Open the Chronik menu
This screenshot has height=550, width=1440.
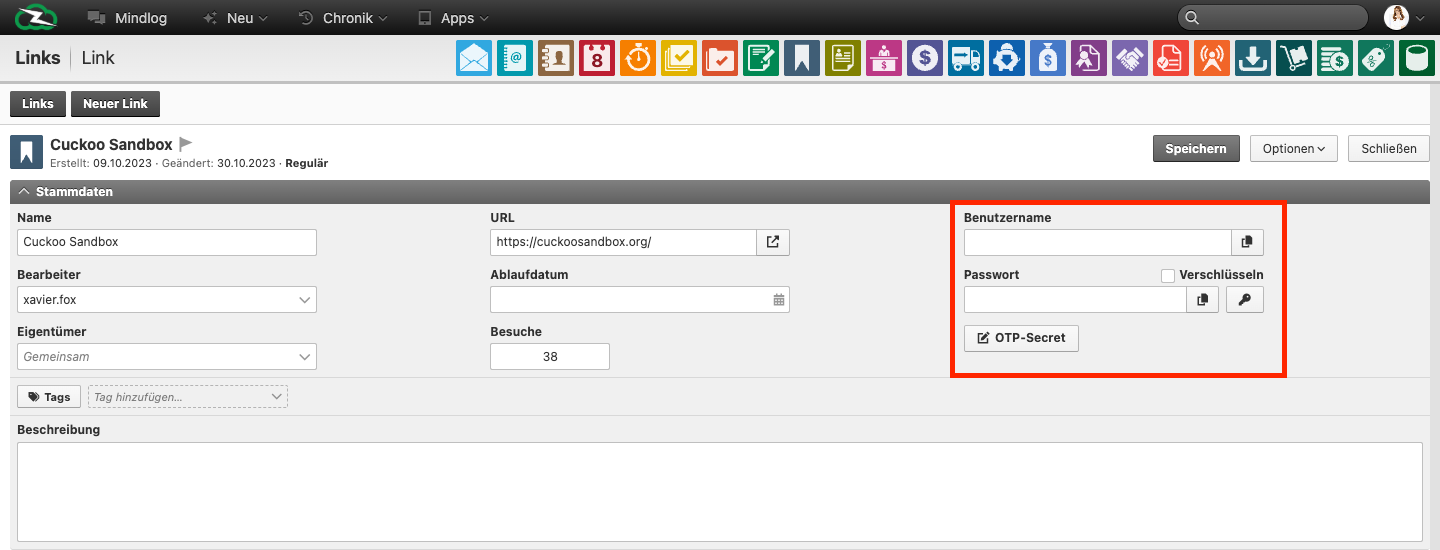click(x=342, y=18)
